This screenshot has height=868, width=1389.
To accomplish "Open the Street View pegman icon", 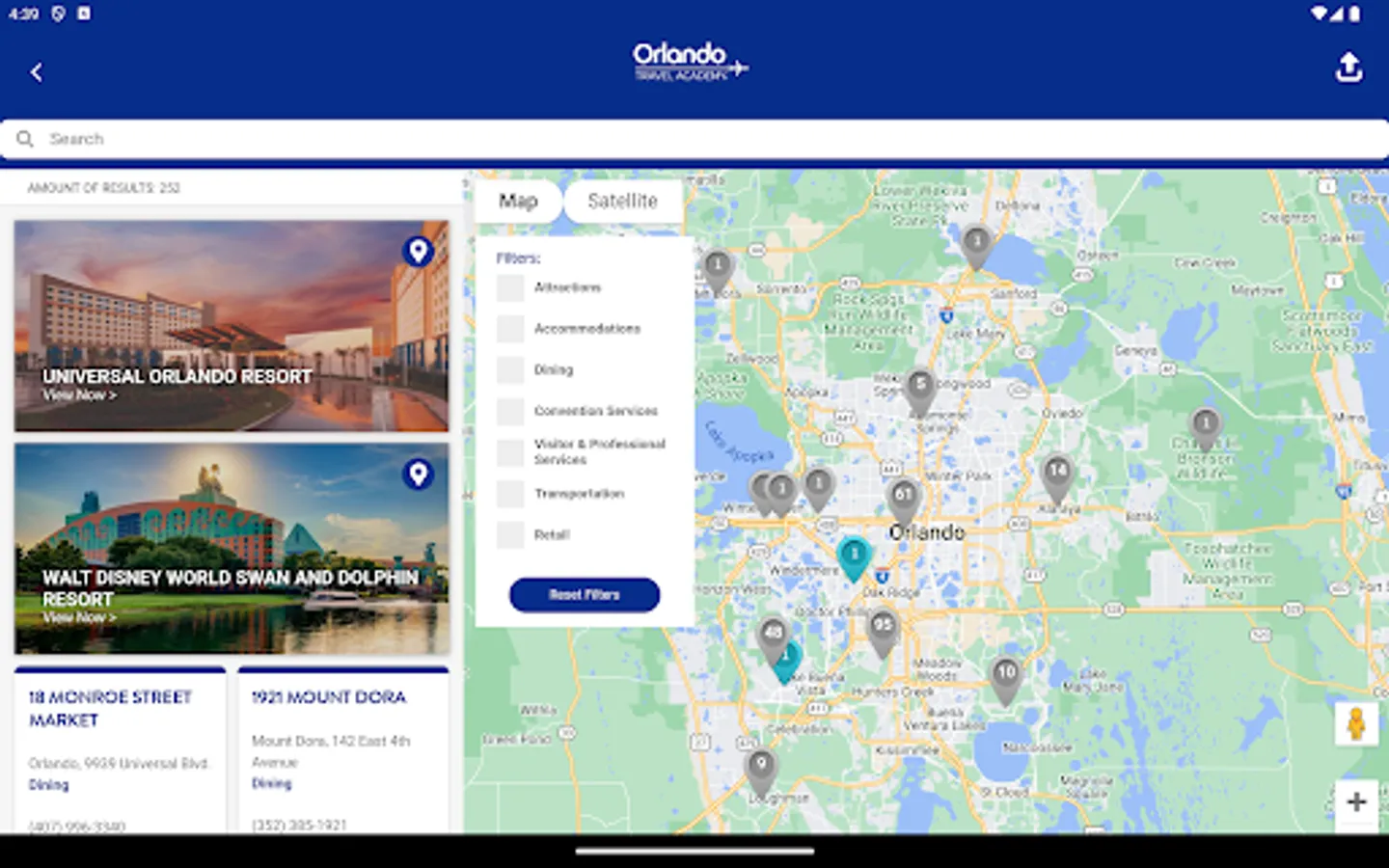I will [1355, 724].
